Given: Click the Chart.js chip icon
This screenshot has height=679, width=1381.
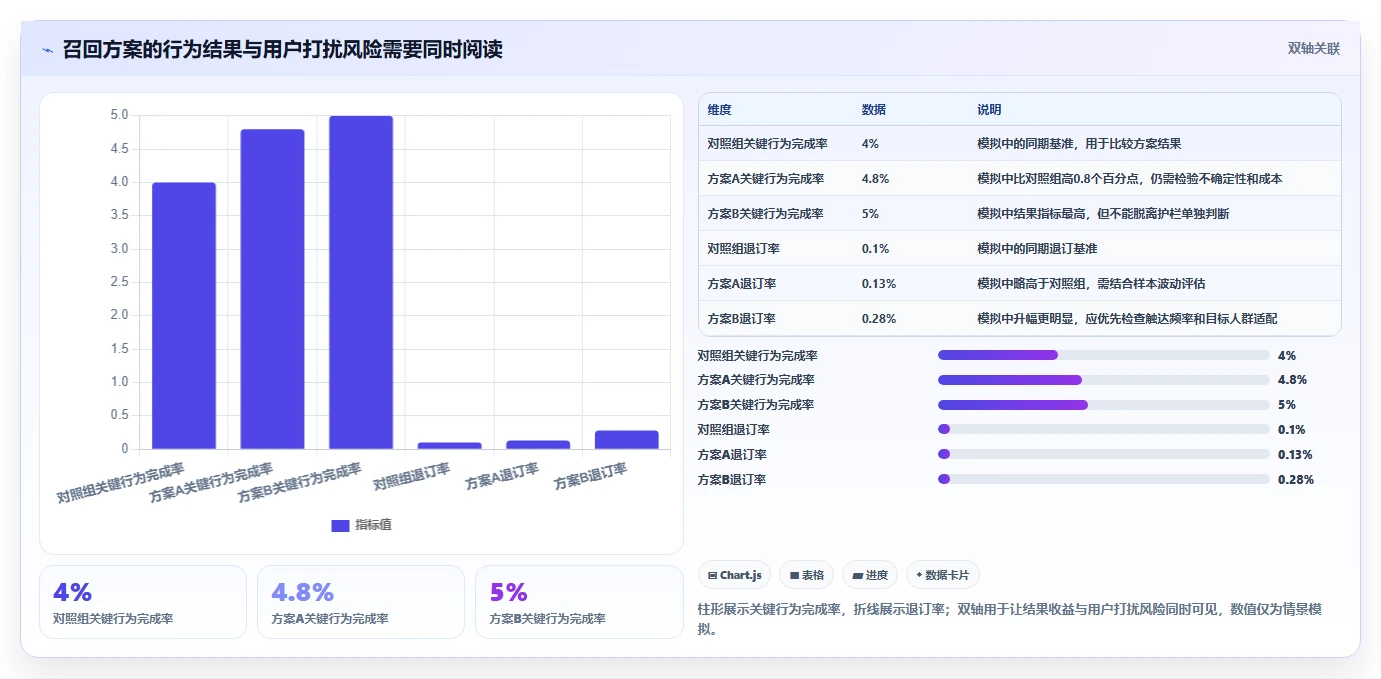Looking at the screenshot, I should click(712, 575).
